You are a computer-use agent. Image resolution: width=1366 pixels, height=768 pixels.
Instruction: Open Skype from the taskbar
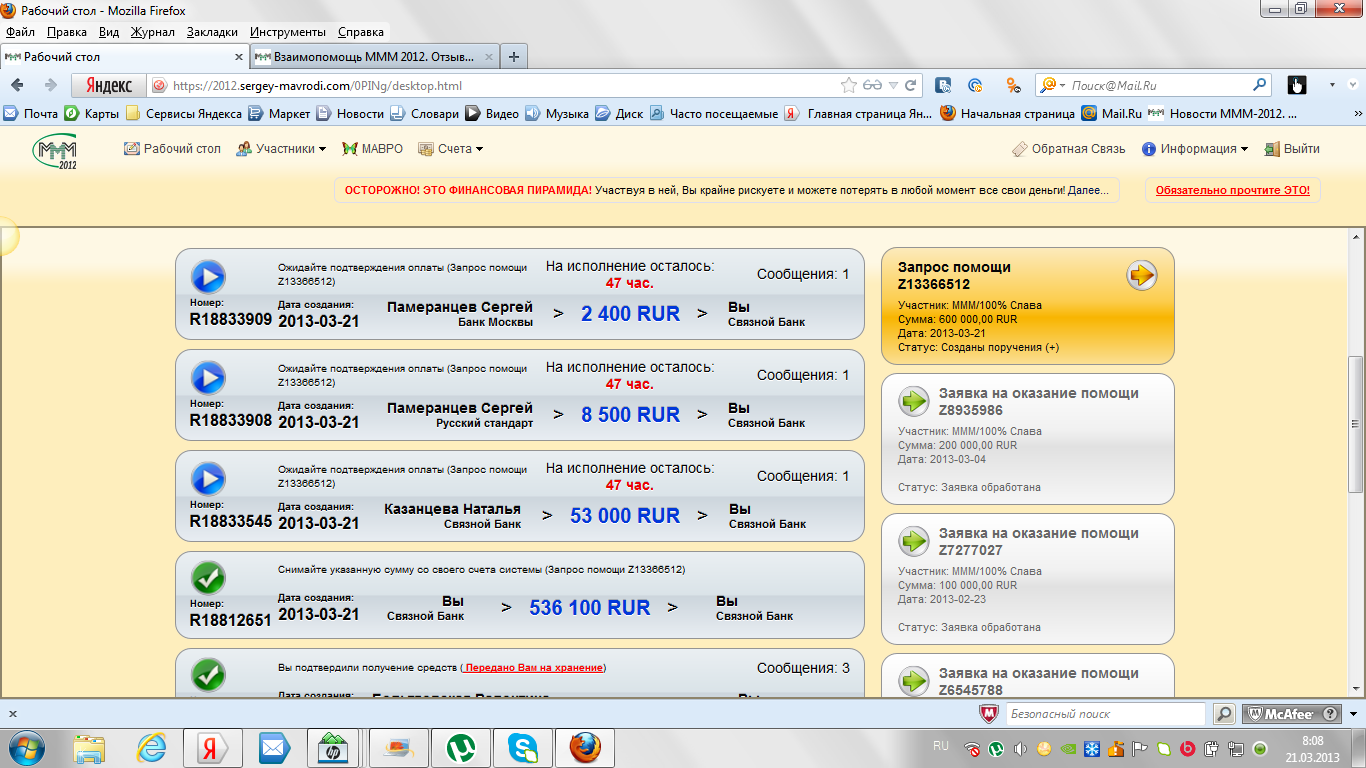(x=523, y=747)
